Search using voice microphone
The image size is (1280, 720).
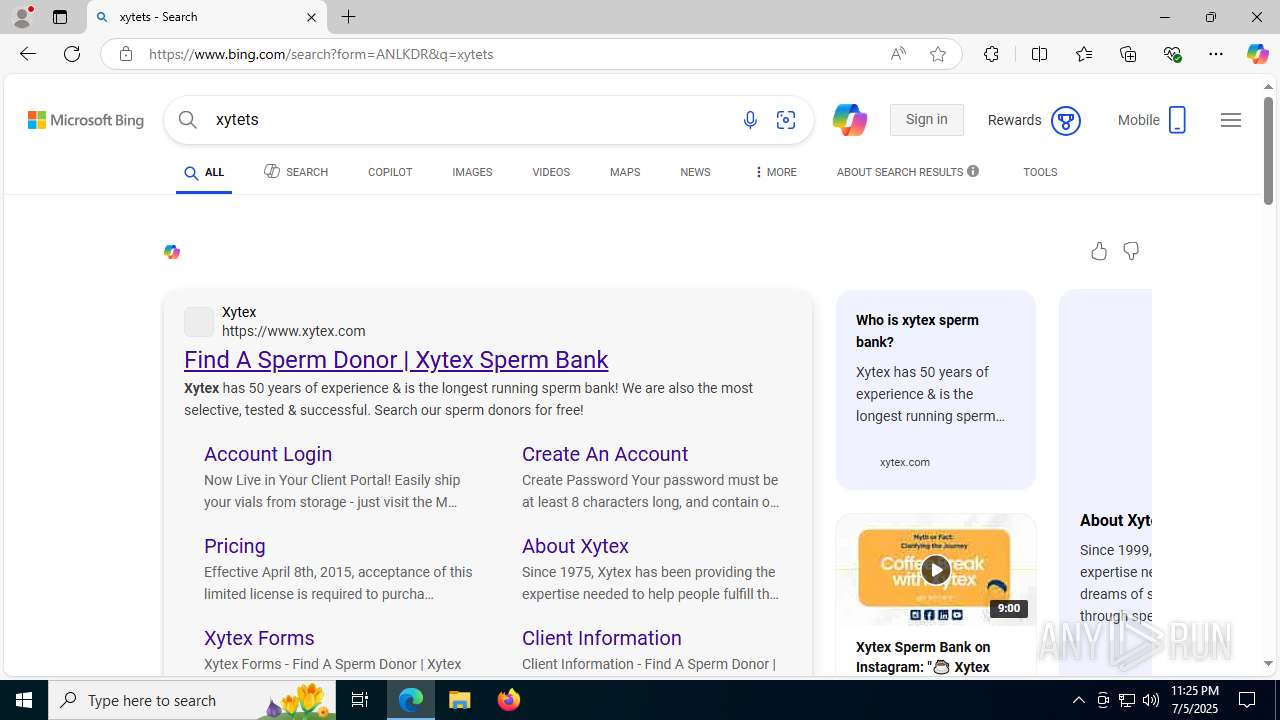750,120
